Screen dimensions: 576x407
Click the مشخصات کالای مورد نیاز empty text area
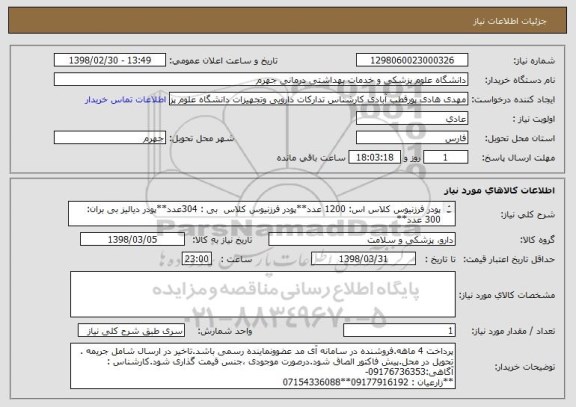tap(263, 294)
